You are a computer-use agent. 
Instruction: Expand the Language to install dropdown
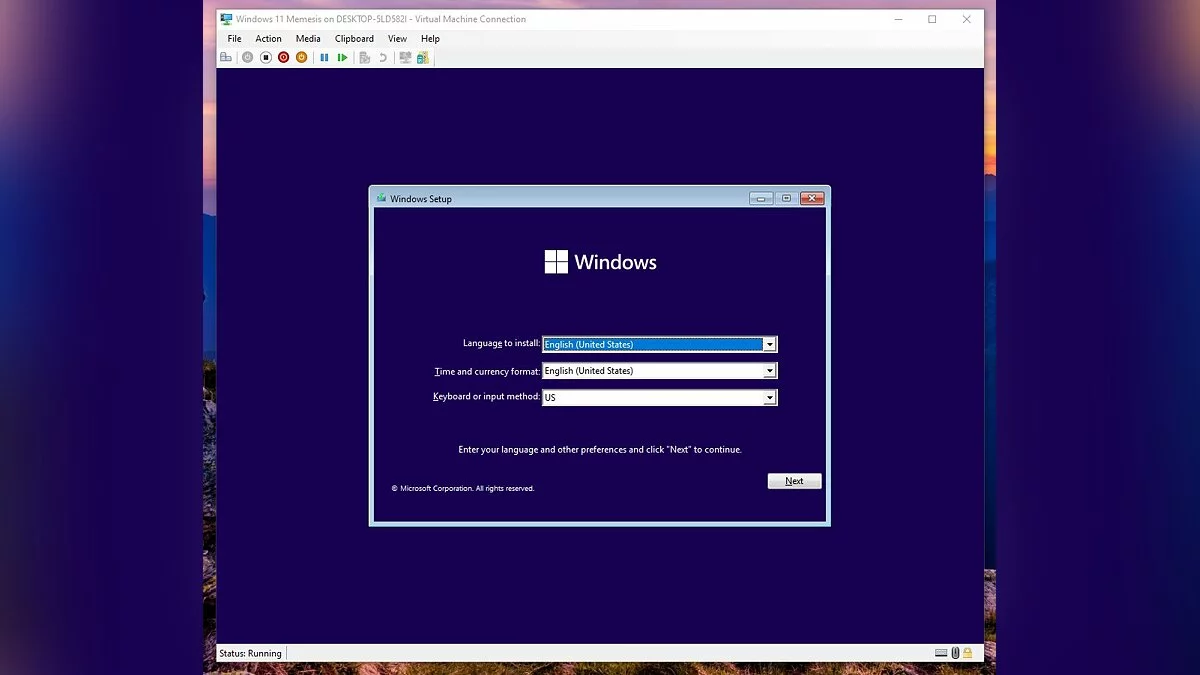click(769, 344)
